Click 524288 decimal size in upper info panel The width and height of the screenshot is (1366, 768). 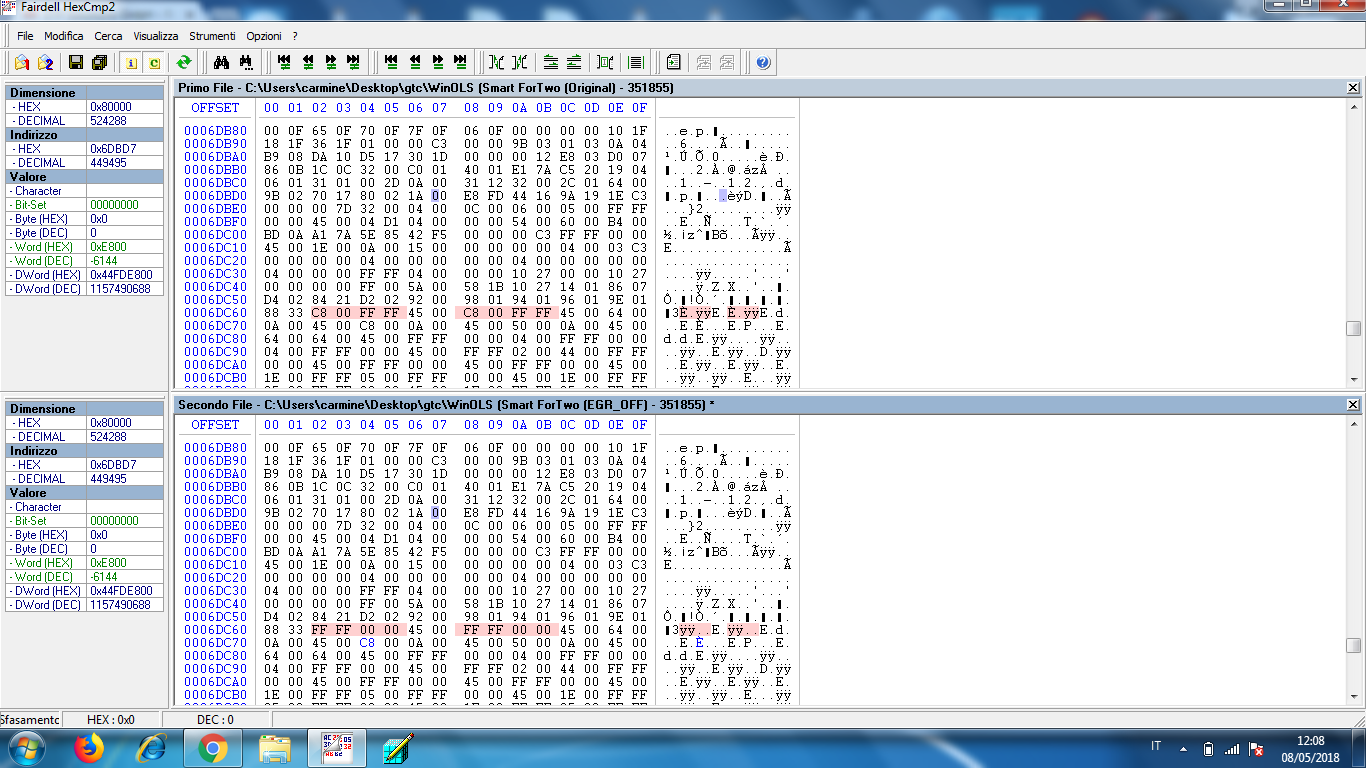pos(125,121)
